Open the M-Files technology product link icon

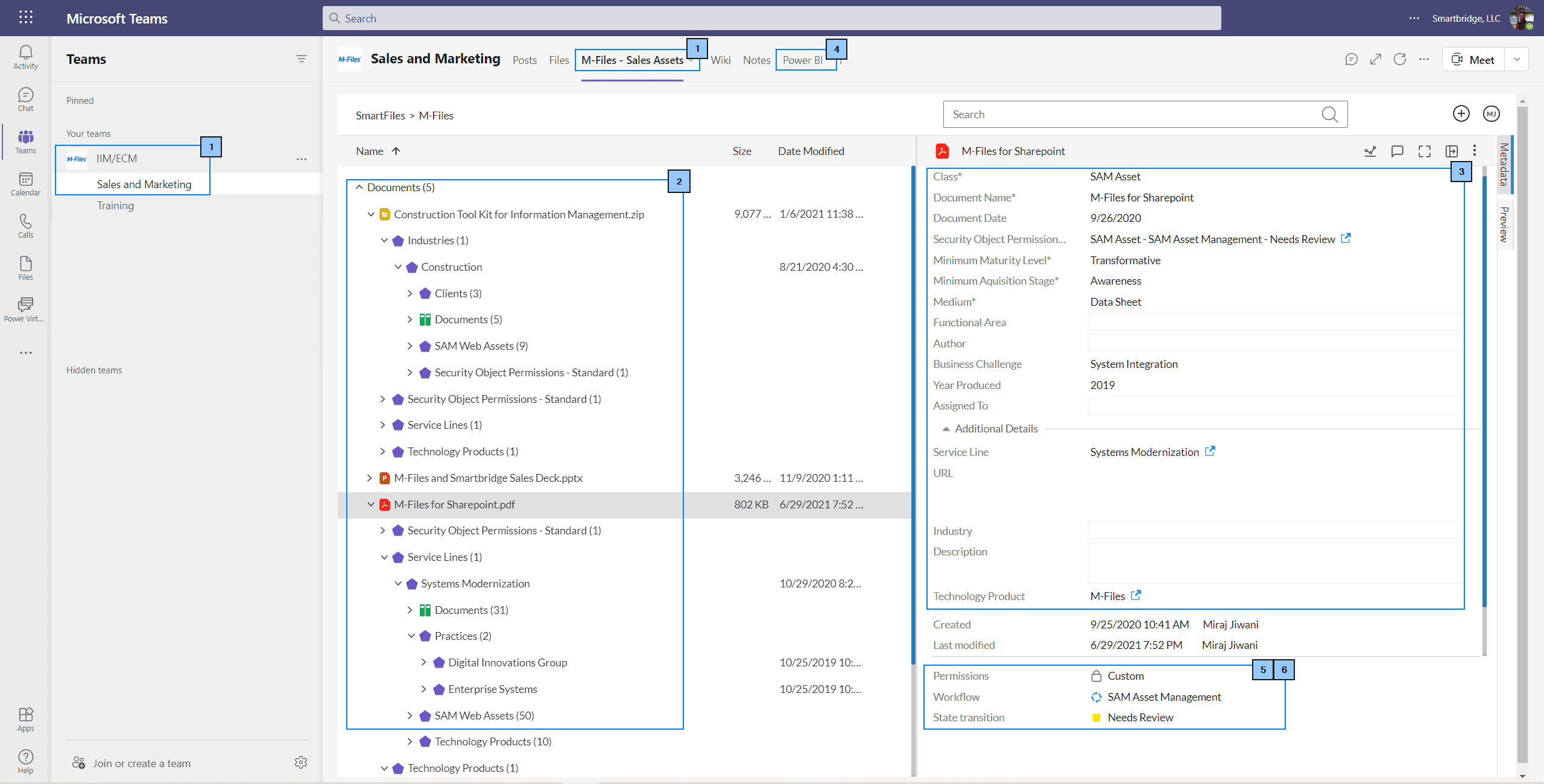(x=1136, y=595)
